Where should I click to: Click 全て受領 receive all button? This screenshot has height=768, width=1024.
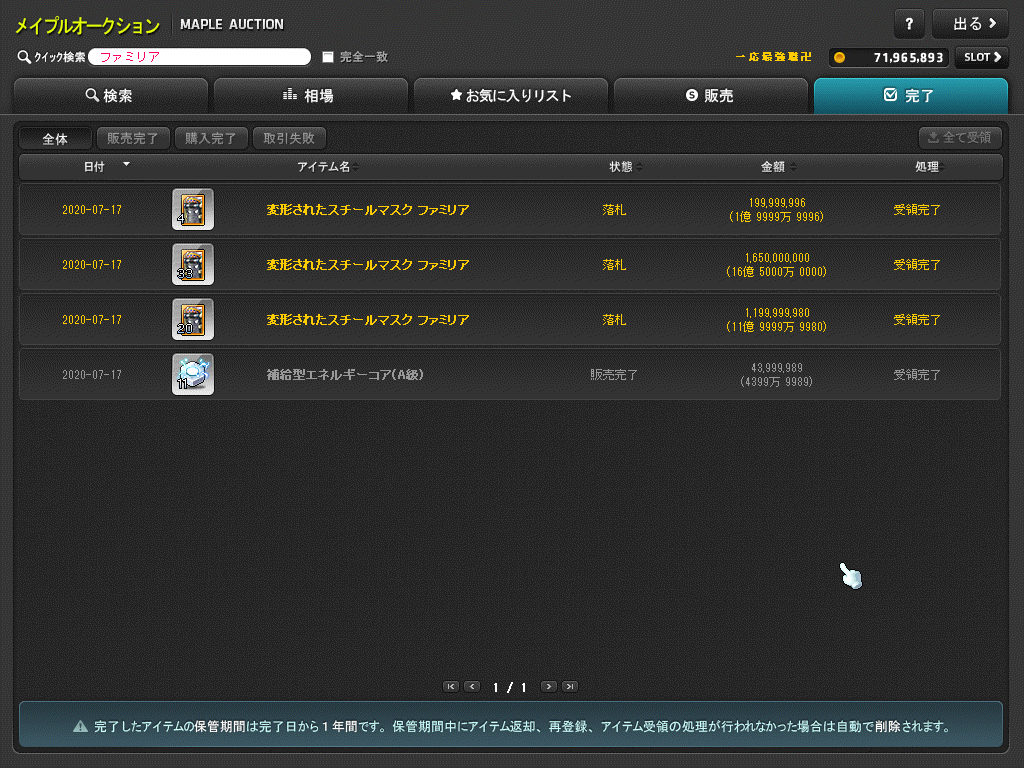[960, 138]
